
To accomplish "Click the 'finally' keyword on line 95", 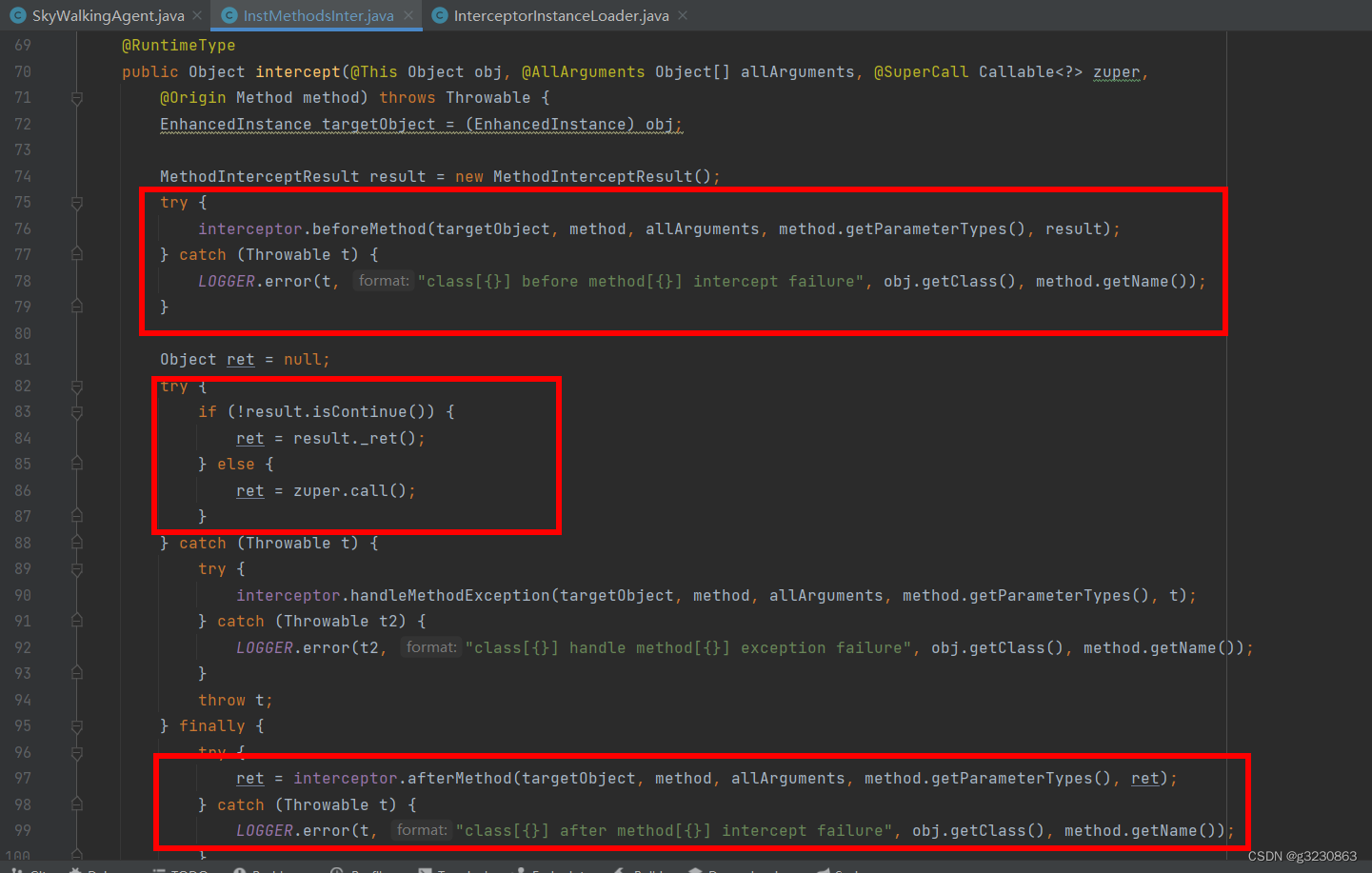I will coord(212,726).
